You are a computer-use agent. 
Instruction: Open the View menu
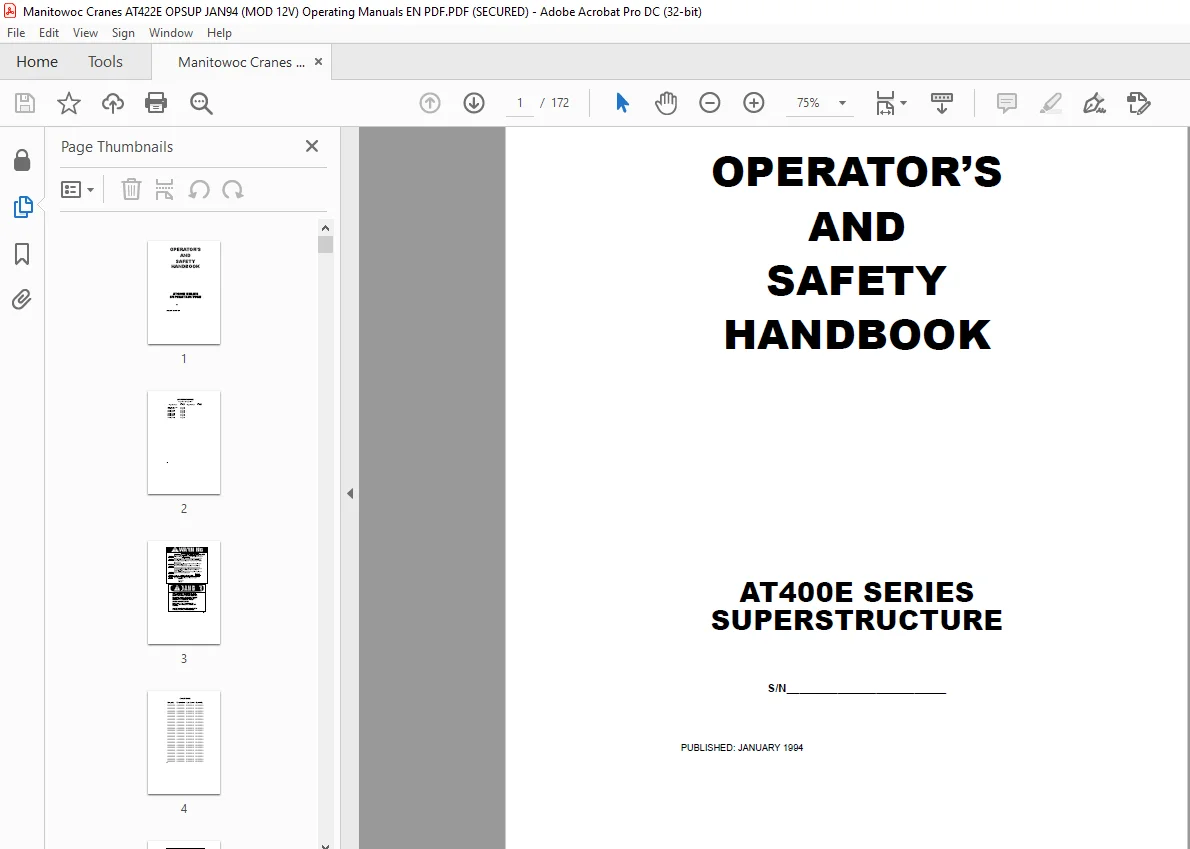[x=85, y=33]
